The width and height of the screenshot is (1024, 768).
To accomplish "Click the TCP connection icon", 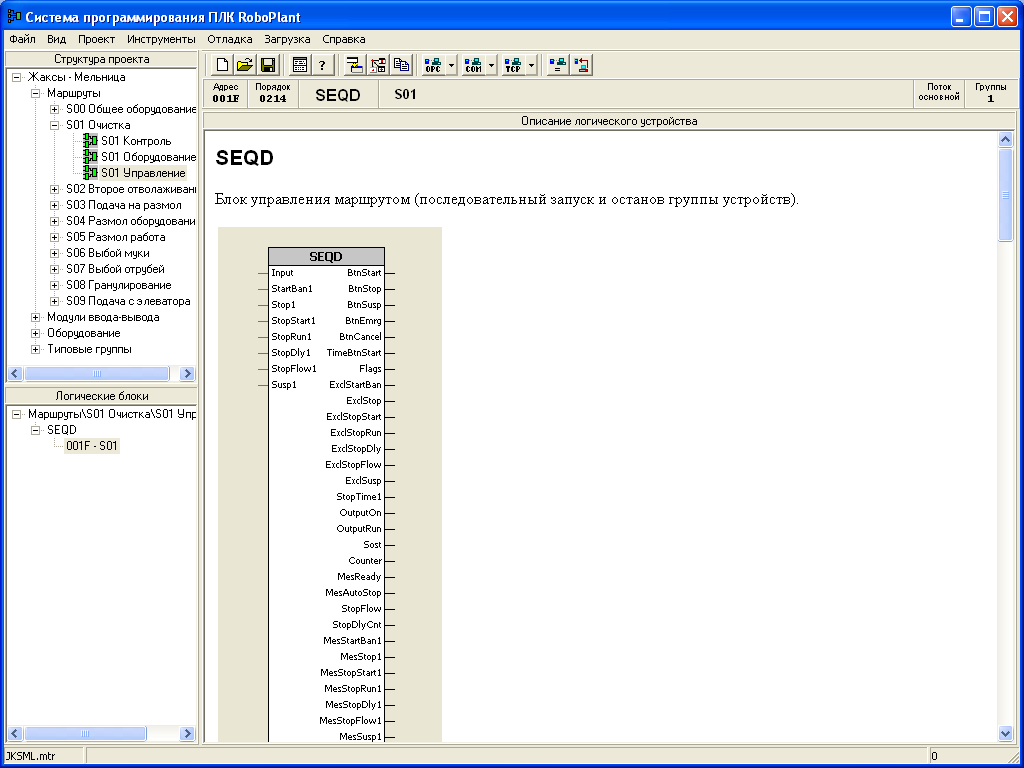I will click(x=513, y=65).
